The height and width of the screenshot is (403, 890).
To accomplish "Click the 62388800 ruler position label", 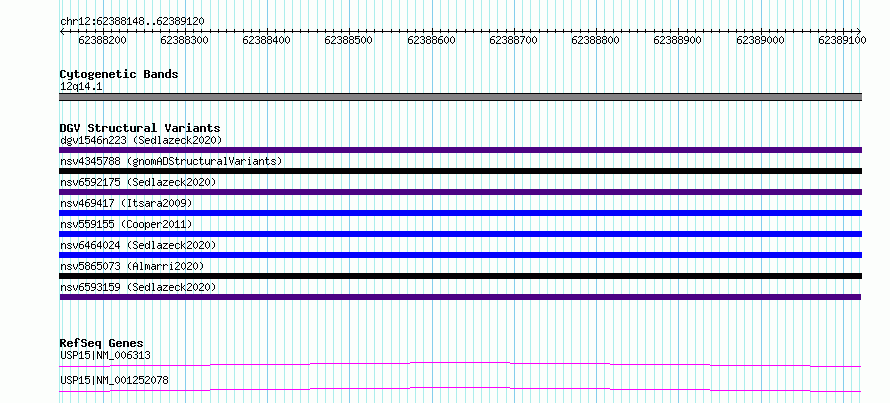I will click(x=595, y=40).
